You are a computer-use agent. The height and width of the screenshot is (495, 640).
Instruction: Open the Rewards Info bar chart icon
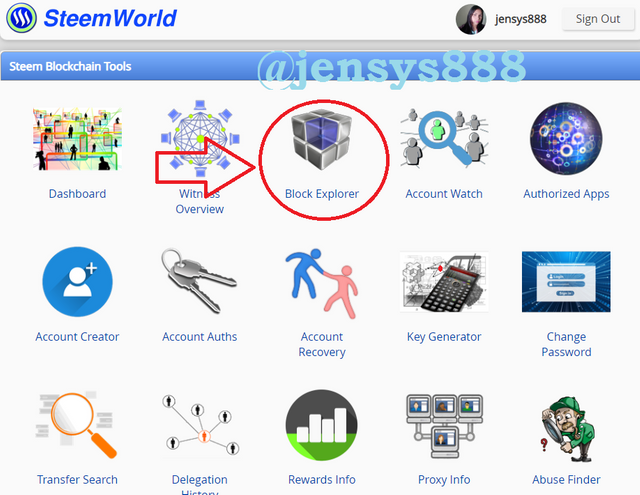coord(322,425)
